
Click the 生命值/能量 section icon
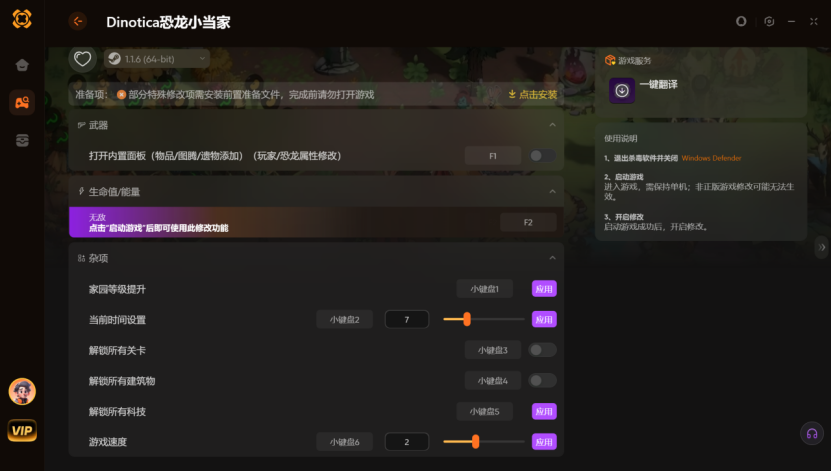point(81,191)
